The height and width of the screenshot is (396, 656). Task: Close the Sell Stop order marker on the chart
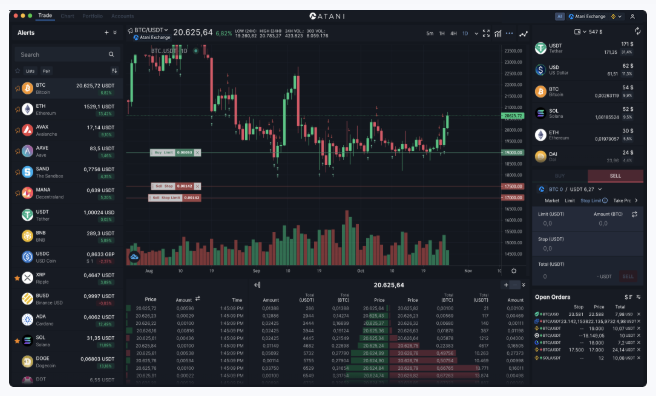coord(197,186)
